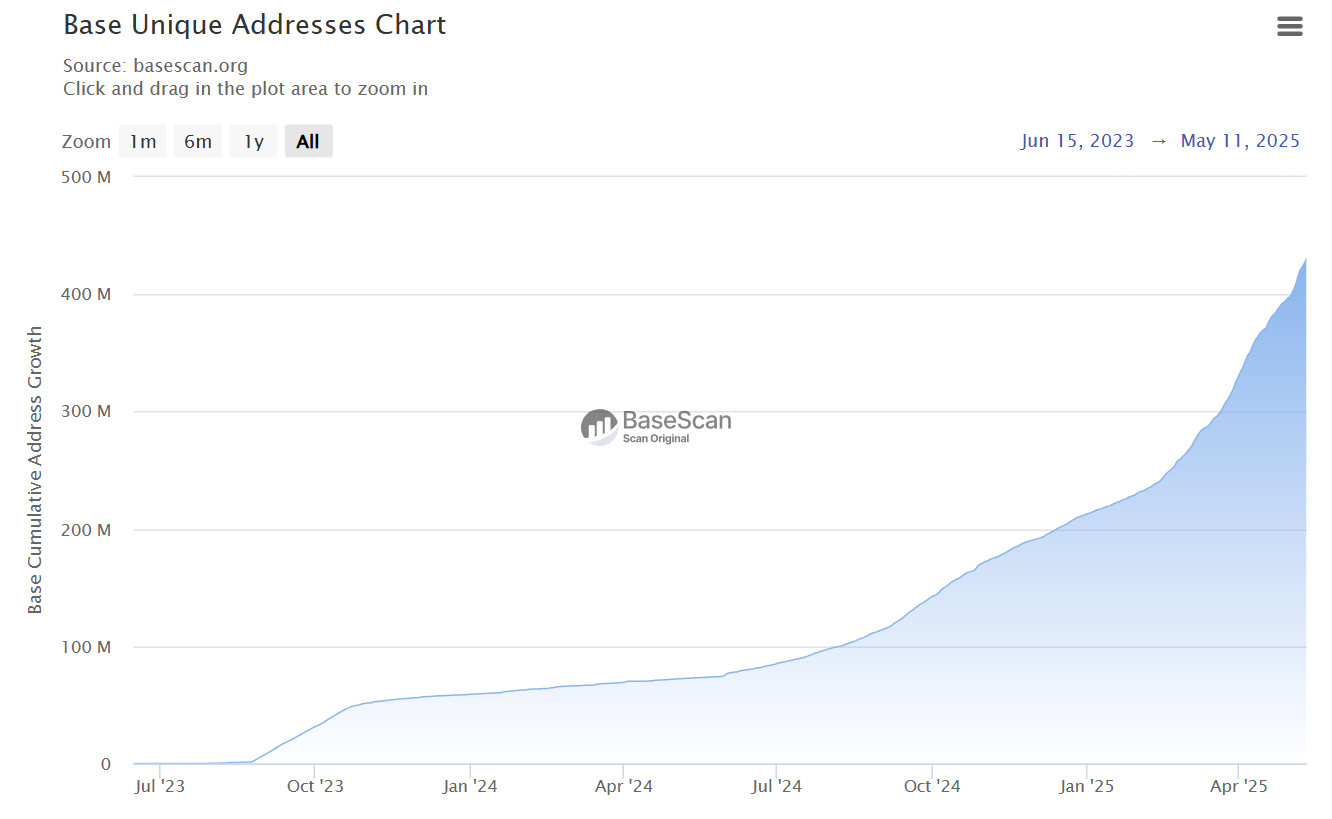Click the Base Unique Addresses Chart title
Screen dimensions: 1332x819
point(254,25)
